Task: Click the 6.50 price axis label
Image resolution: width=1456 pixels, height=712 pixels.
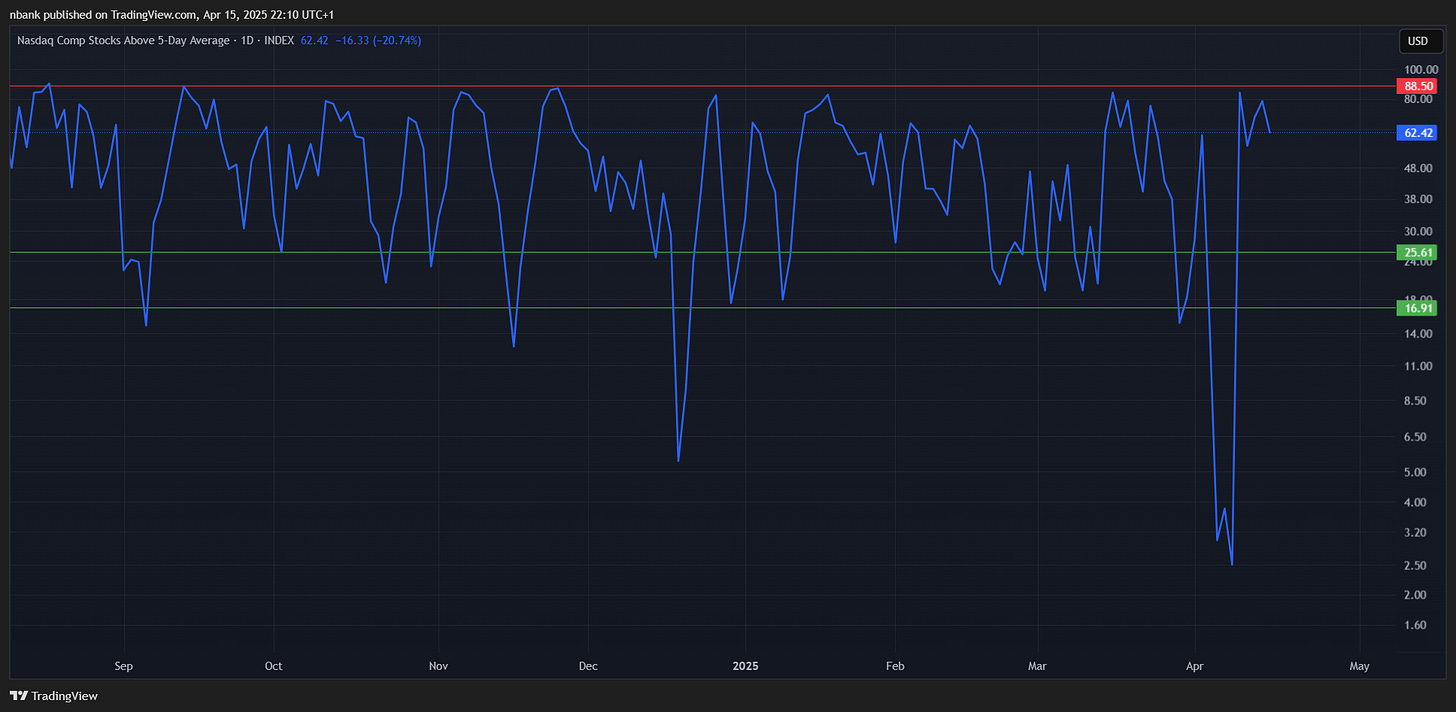Action: pos(1417,437)
